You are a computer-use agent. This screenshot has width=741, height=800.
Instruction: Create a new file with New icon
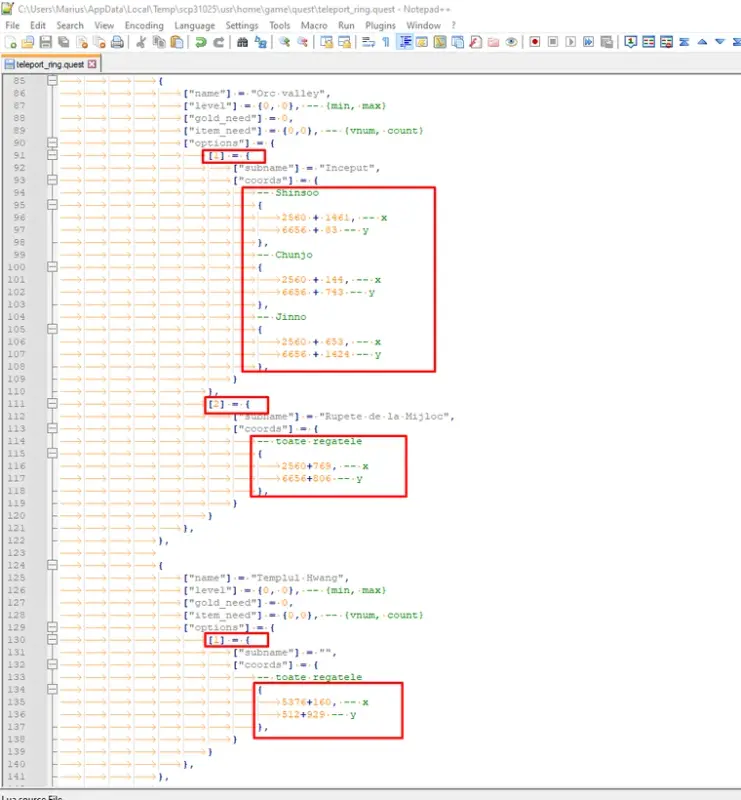pos(11,42)
